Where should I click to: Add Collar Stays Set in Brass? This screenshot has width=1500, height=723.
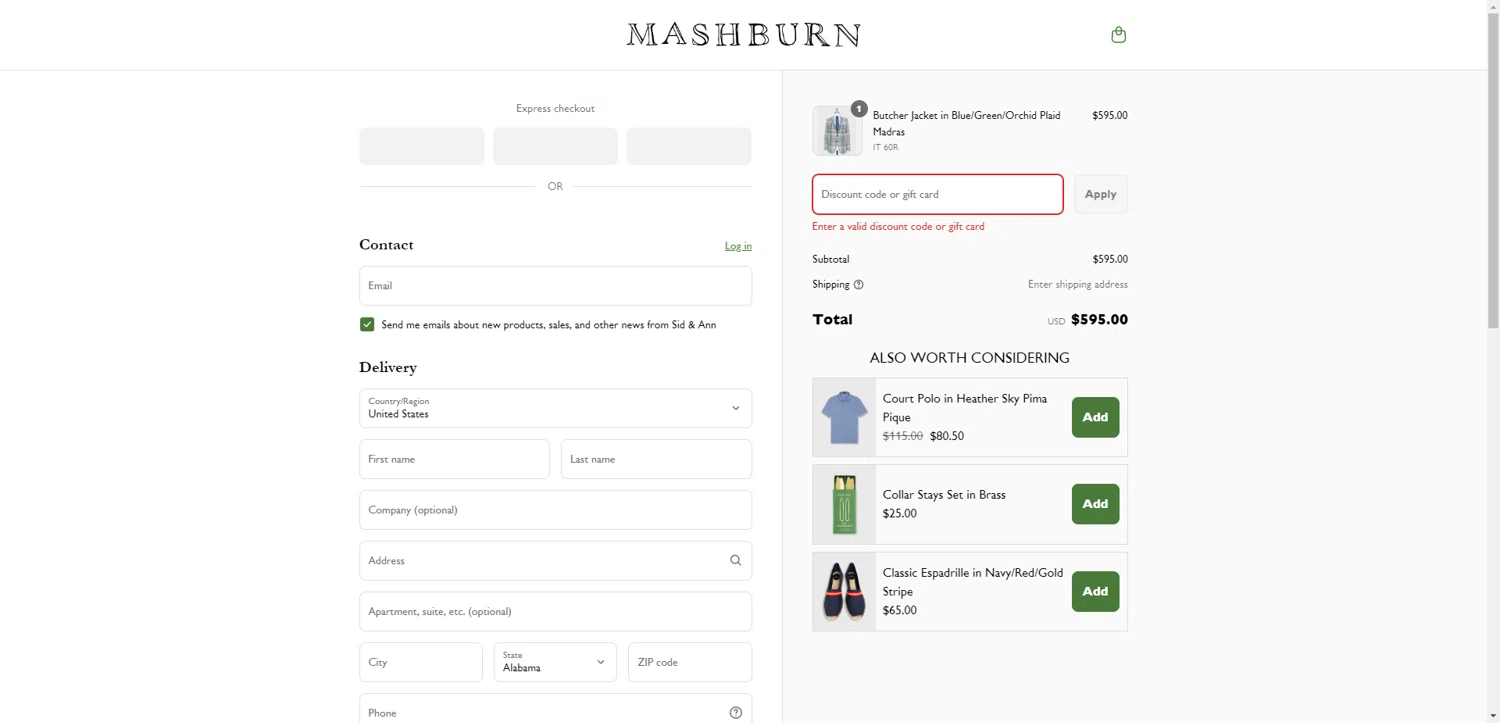(x=1095, y=504)
